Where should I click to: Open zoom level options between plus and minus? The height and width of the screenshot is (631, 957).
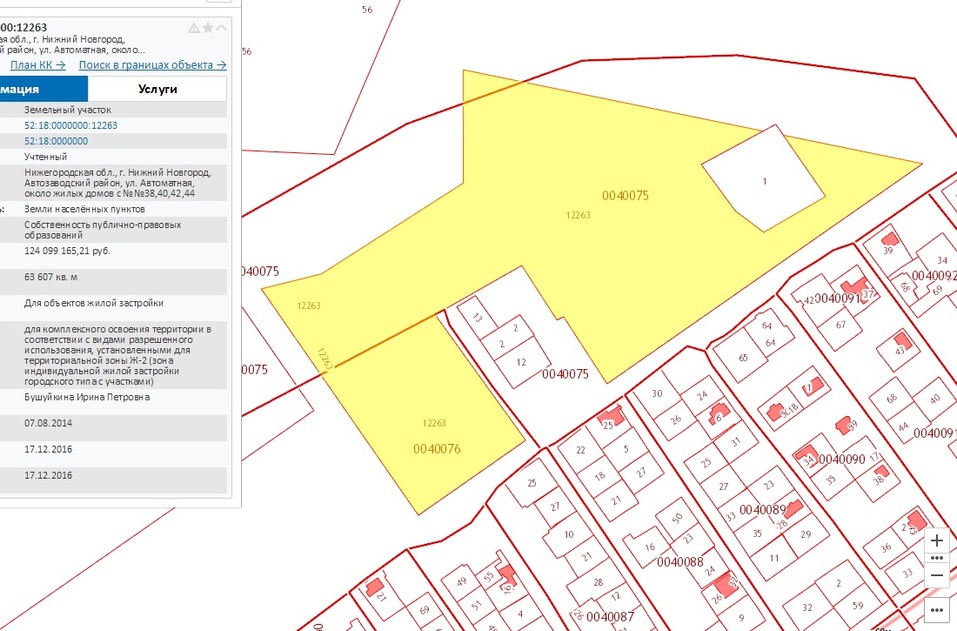pyautogui.click(x=936, y=558)
